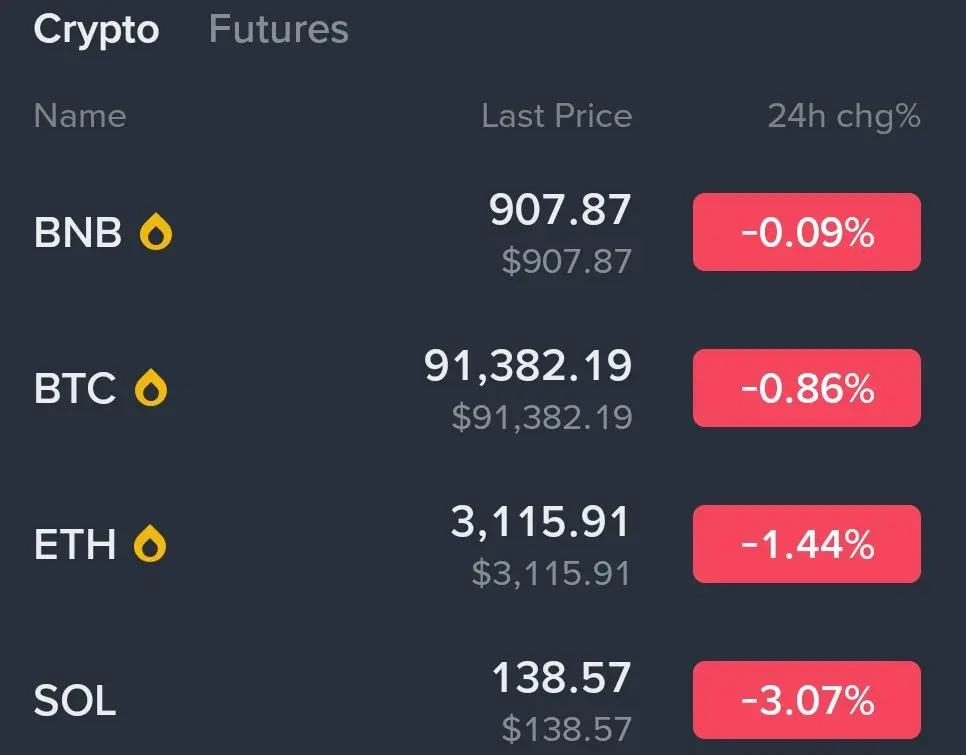Sort by Last Price column header
Screen dimensions: 966x755
(556, 116)
